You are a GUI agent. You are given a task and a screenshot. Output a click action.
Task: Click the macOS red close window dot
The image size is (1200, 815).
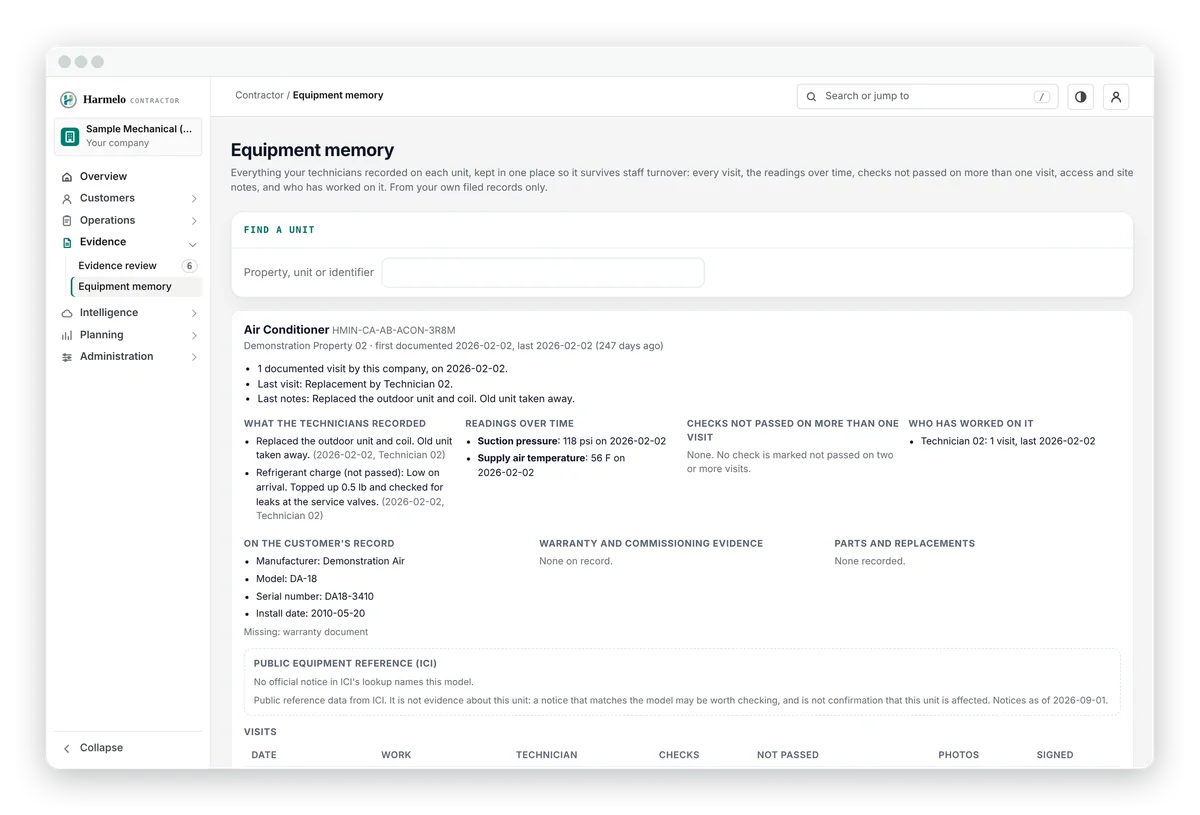tap(64, 62)
